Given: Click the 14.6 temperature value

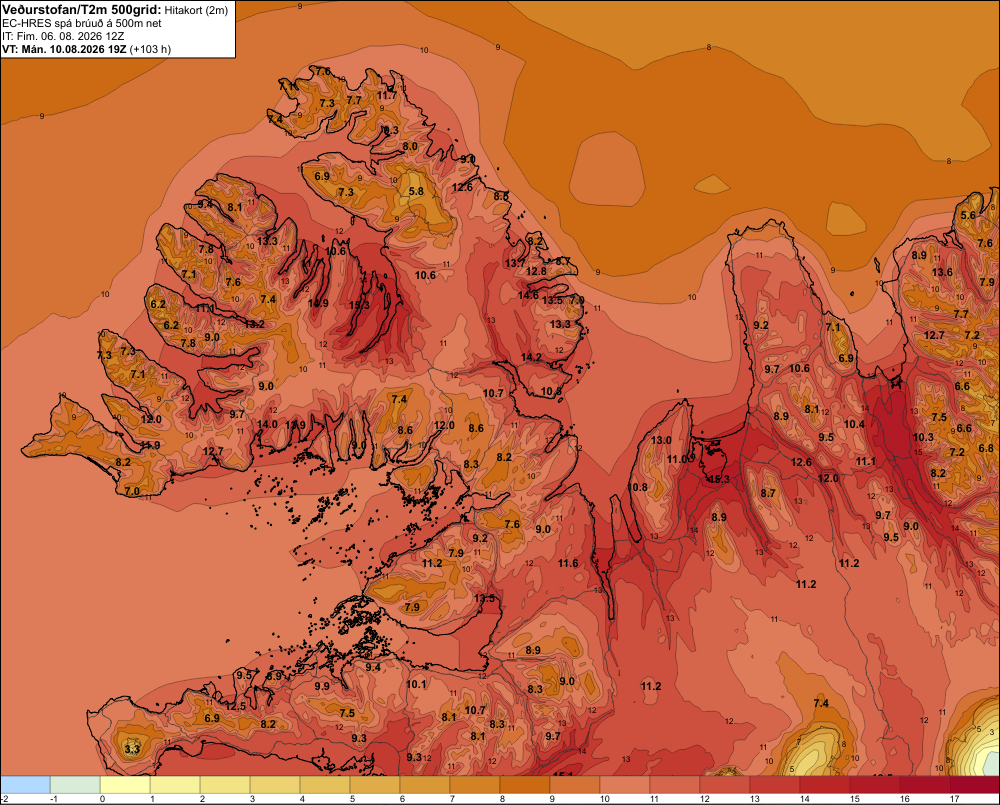Looking at the screenshot, I should 528,295.
